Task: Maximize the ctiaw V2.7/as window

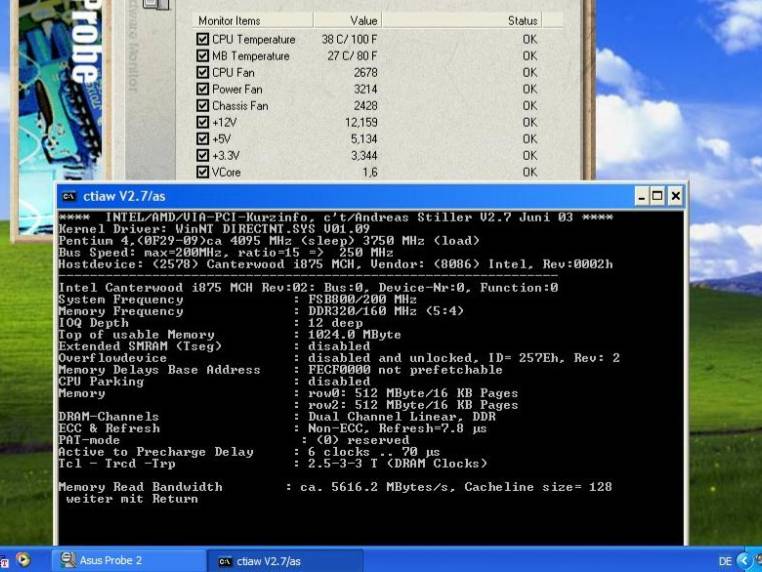Action: pyautogui.click(x=657, y=196)
